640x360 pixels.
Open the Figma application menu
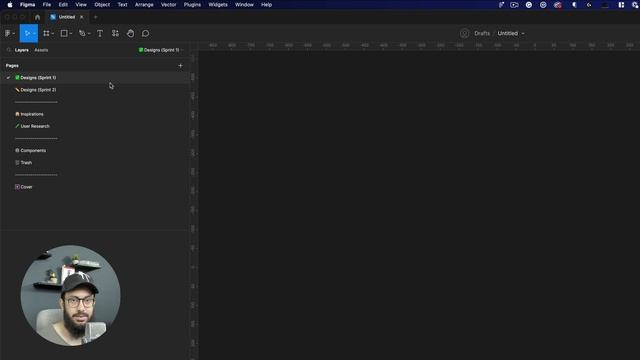[27, 5]
